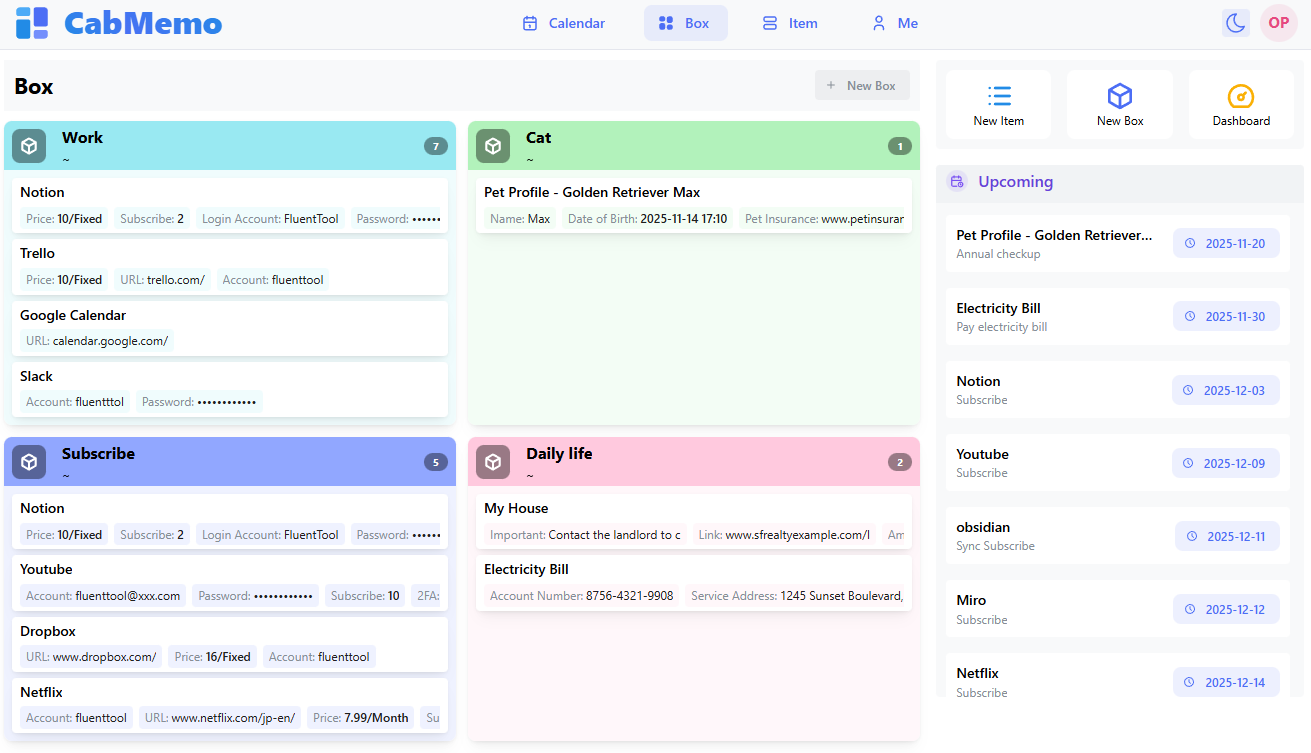
Task: Click the Upcoming calendar icon
Action: click(x=957, y=182)
